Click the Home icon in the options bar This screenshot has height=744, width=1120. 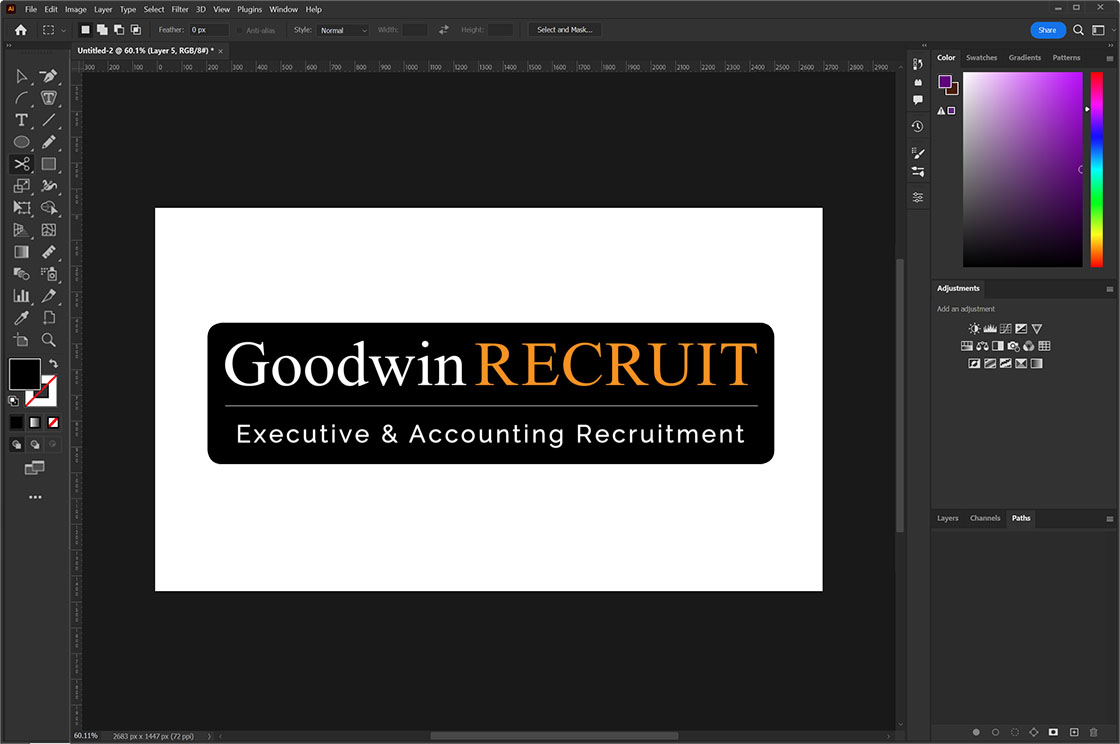pos(21,30)
